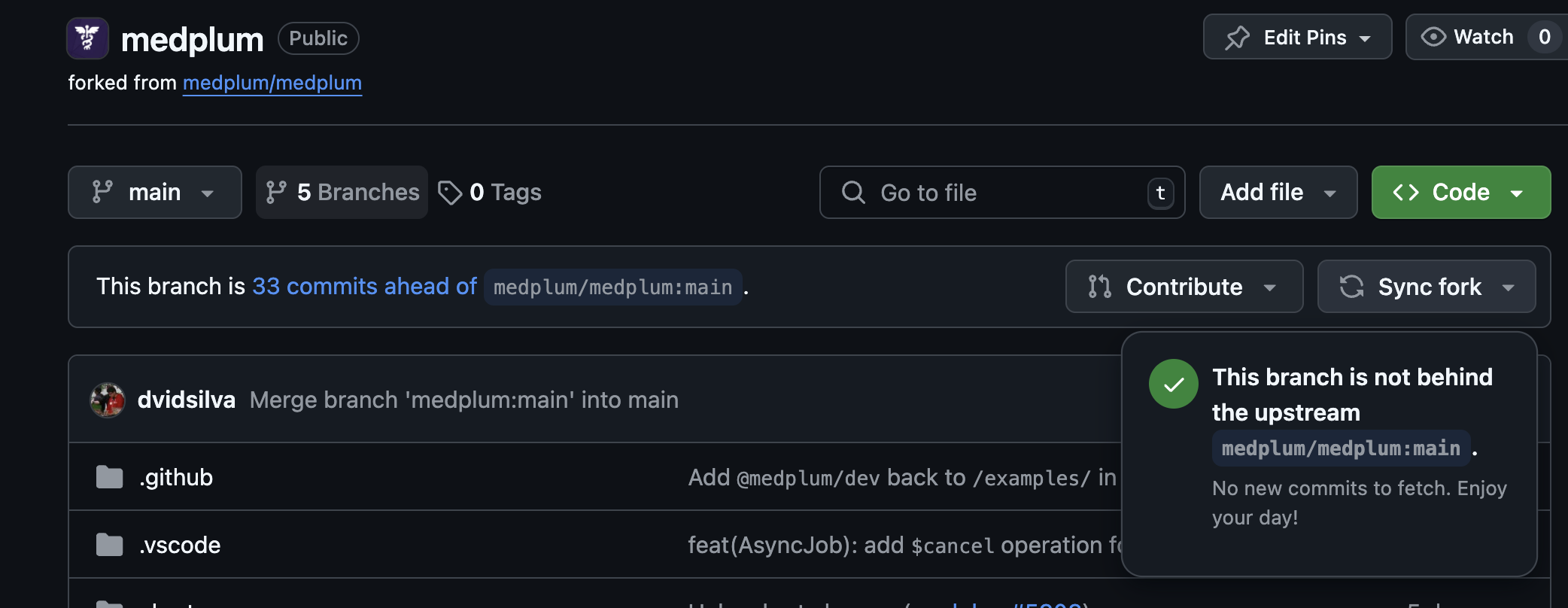Focus the Go to file search field
The image size is (1568, 608).
pyautogui.click(x=1002, y=193)
